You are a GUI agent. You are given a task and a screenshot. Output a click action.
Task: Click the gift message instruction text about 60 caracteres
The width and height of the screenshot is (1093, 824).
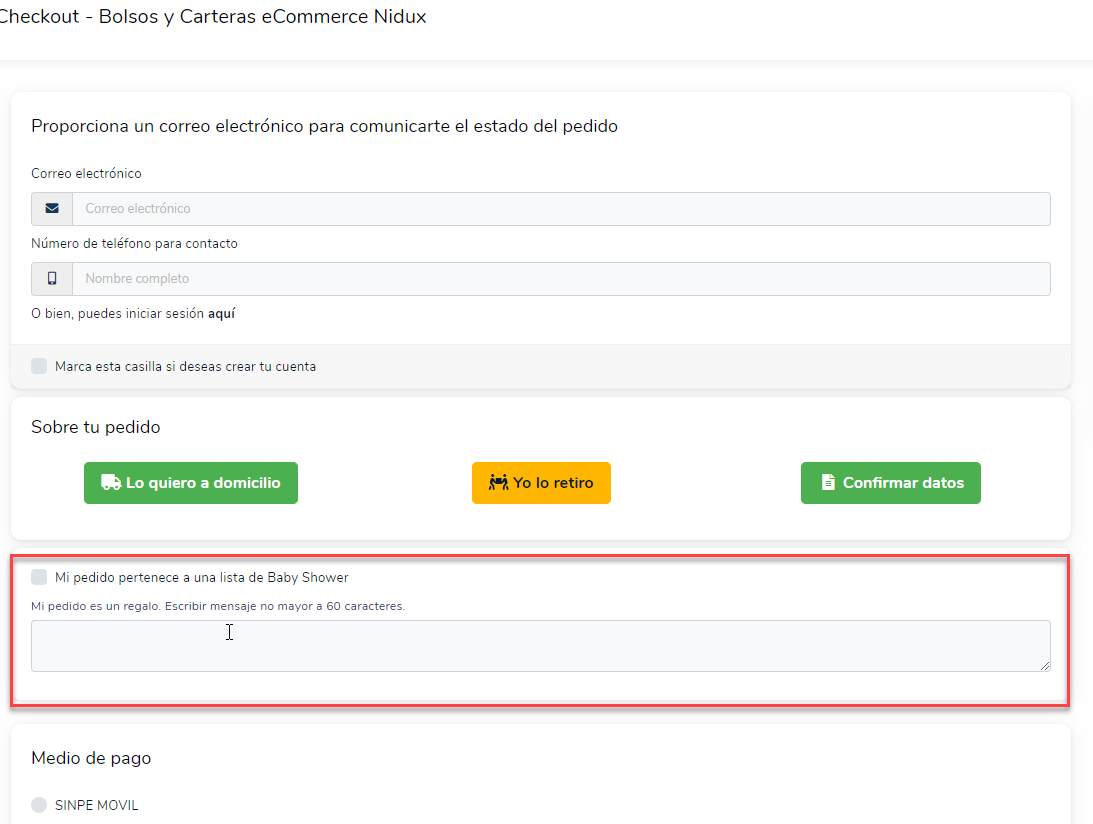point(218,606)
